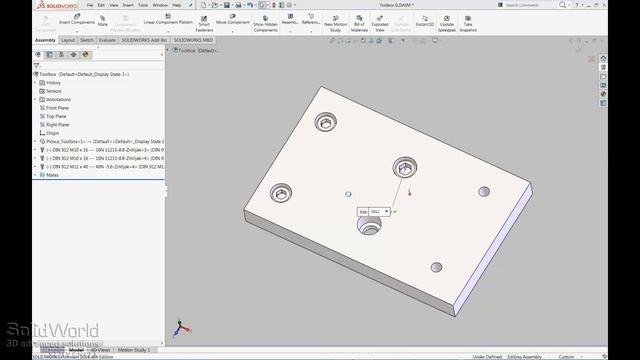Click Show Hidden Components
Viewport: 640px width, 360px height.
265,24
